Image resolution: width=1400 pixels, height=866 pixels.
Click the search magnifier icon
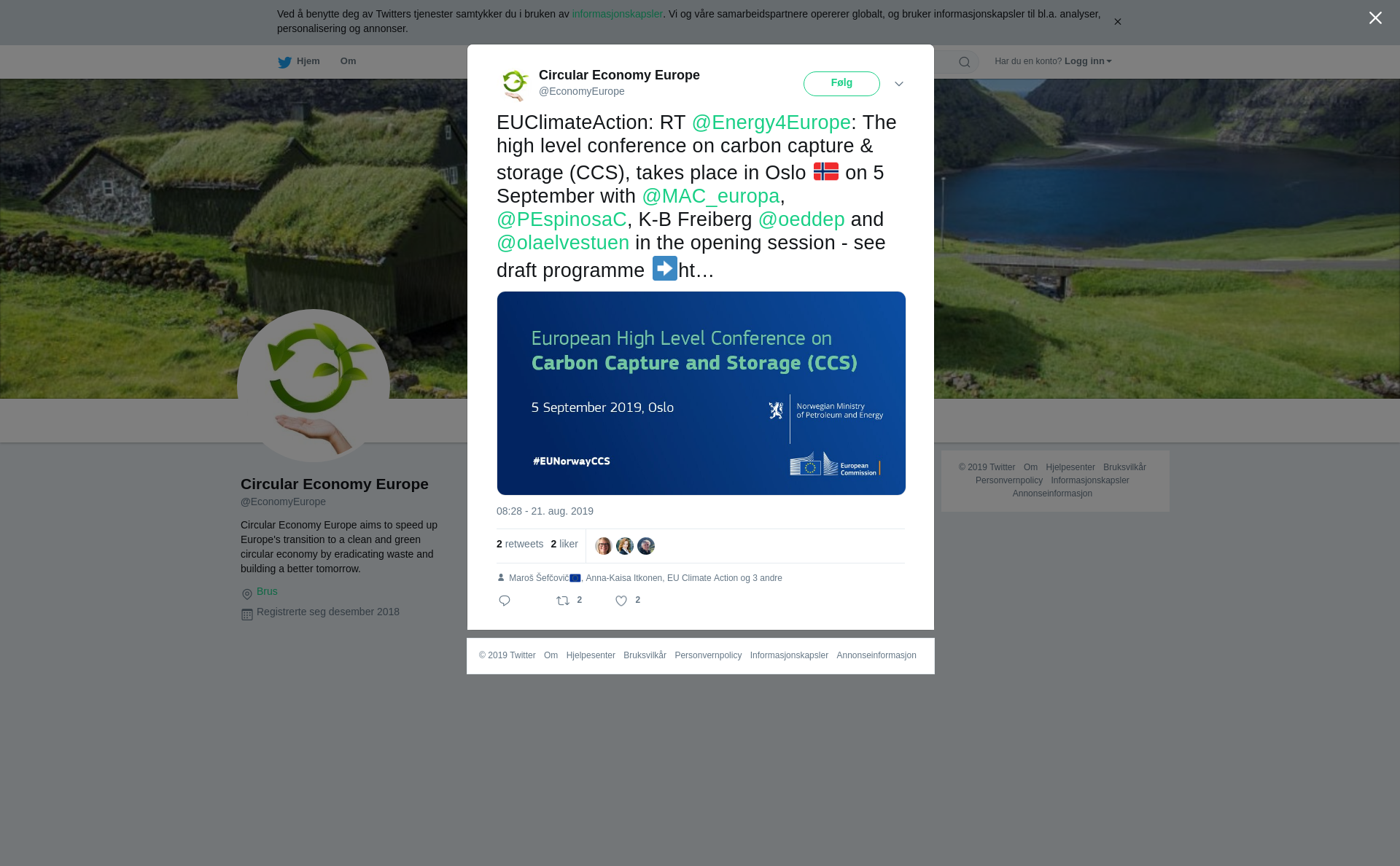[x=965, y=62]
